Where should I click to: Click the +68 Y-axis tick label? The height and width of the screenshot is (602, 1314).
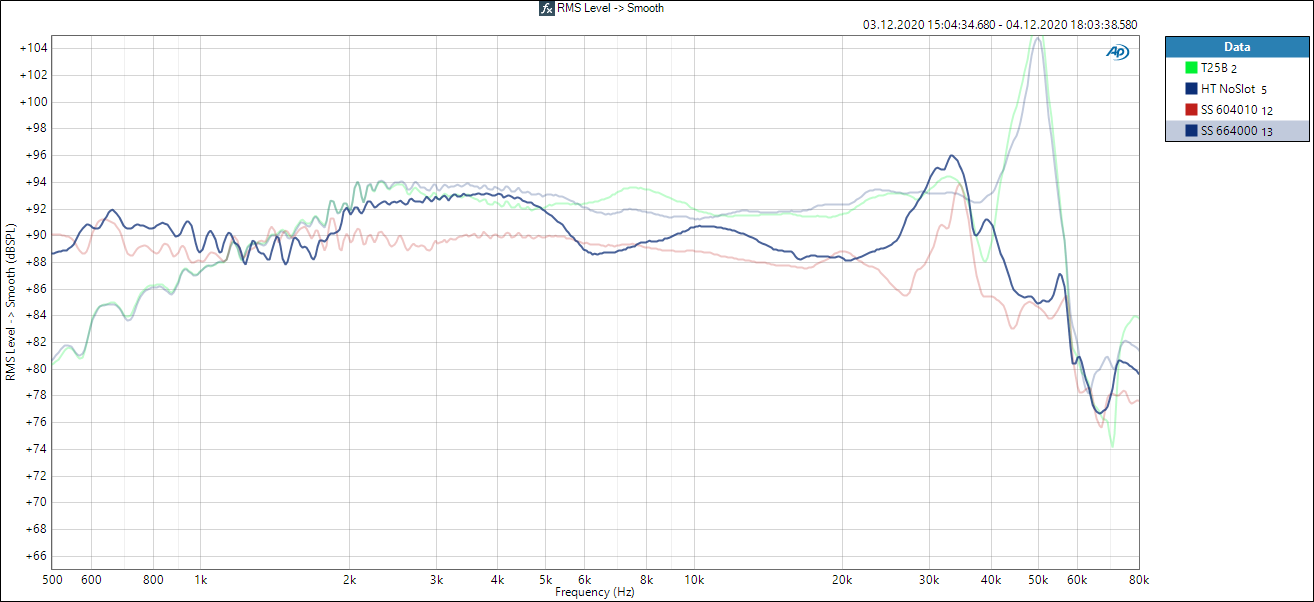pos(35,529)
